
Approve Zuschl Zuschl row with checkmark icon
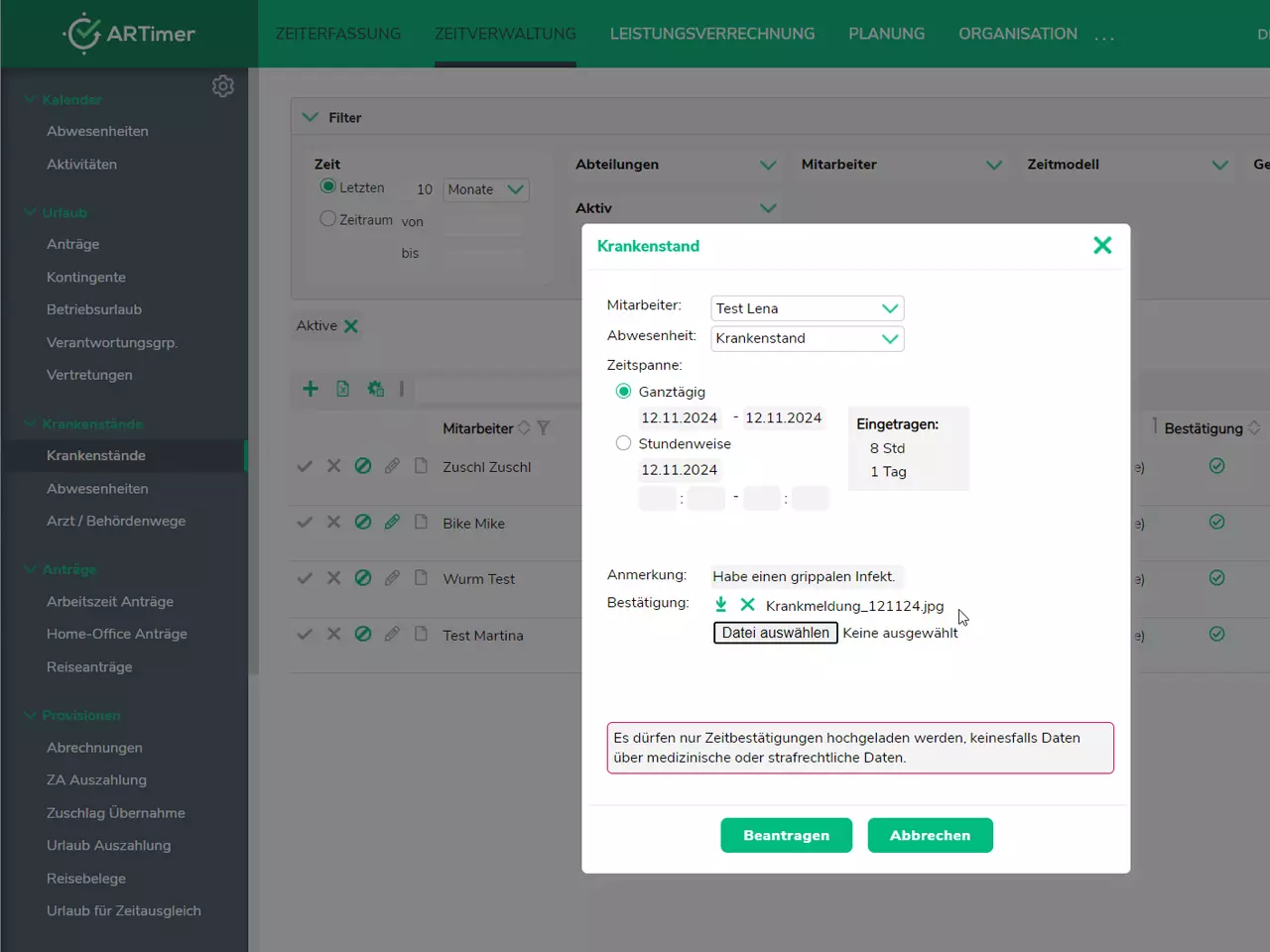[305, 466]
